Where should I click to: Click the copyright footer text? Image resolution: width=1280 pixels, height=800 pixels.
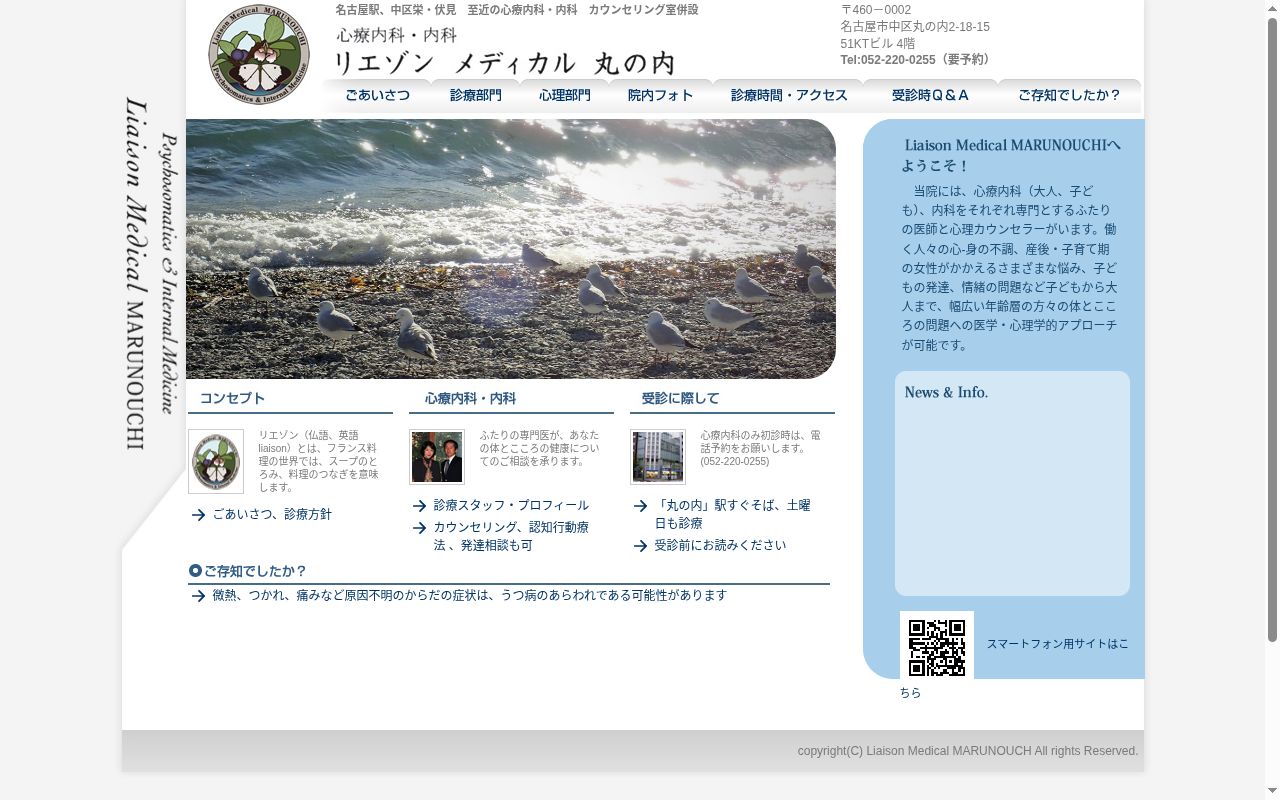click(x=968, y=751)
